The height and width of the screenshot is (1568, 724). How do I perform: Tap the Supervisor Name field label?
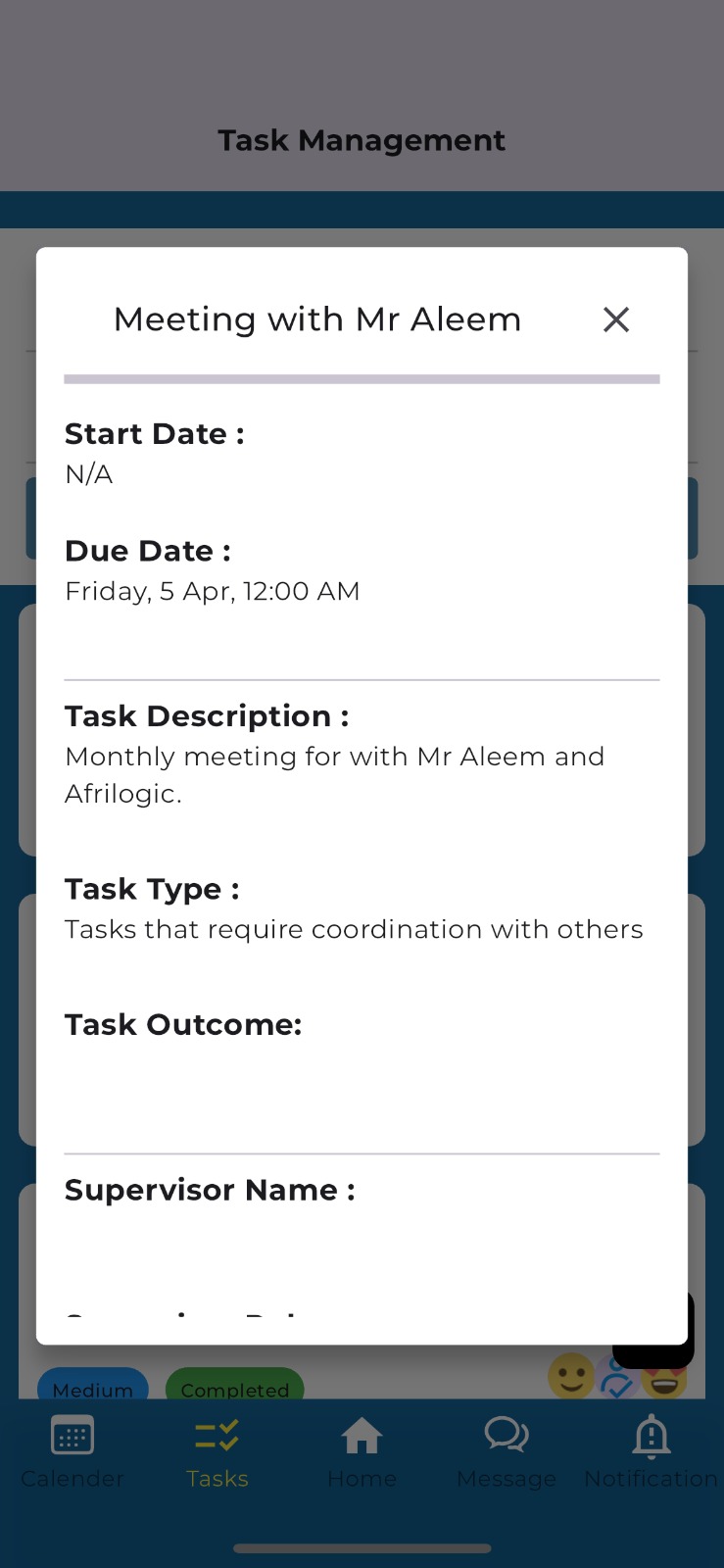(210, 1190)
